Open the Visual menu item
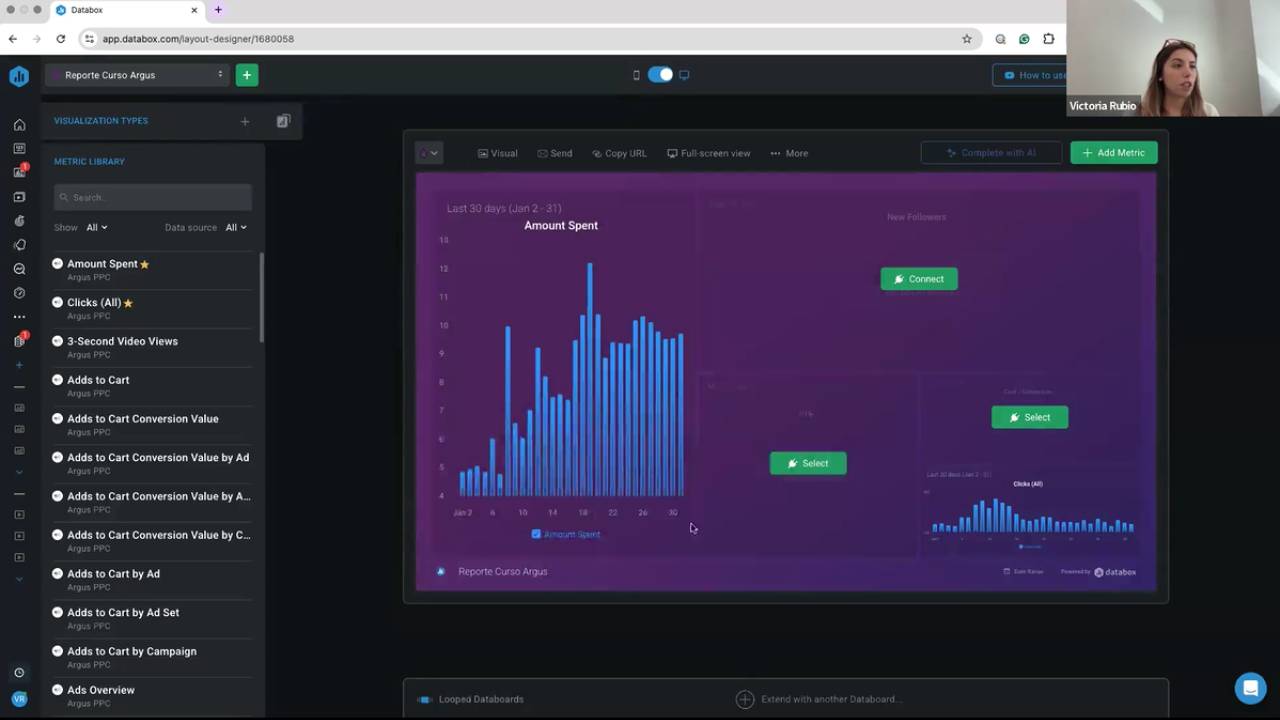 (x=497, y=153)
